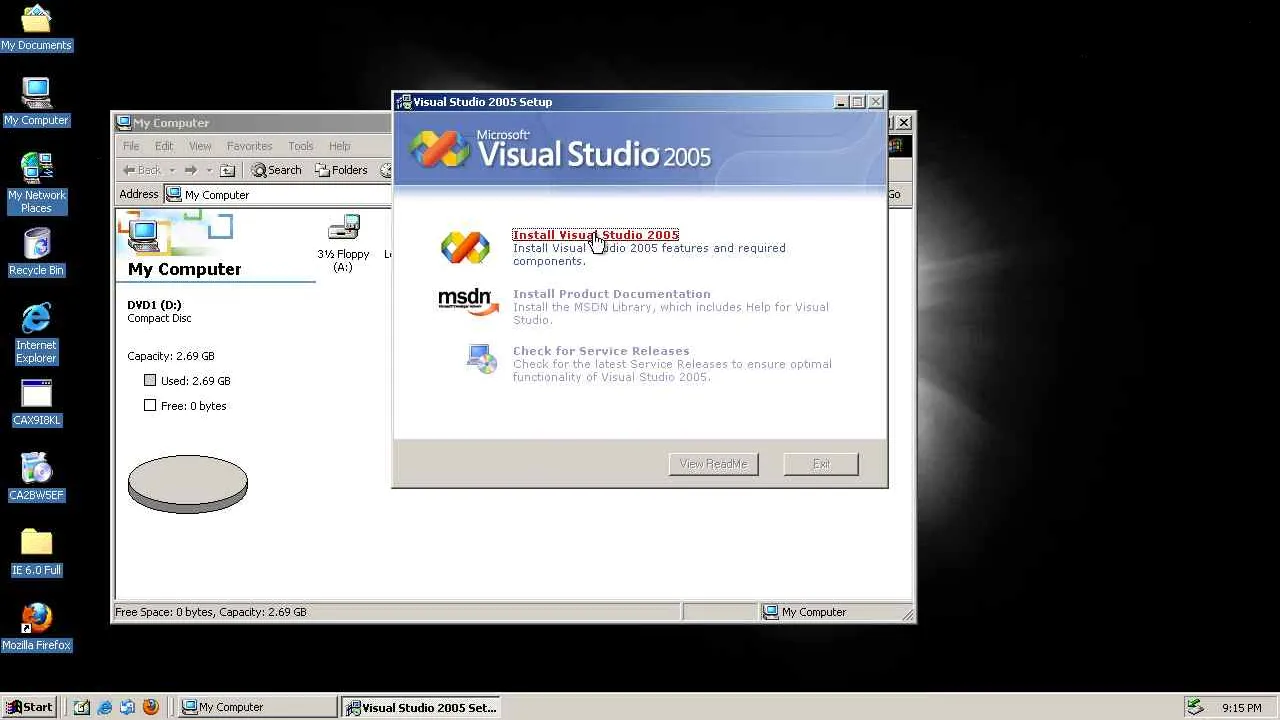Viewport: 1280px width, 720px height.
Task: Open My Documents desktop icon
Action: click(36, 28)
